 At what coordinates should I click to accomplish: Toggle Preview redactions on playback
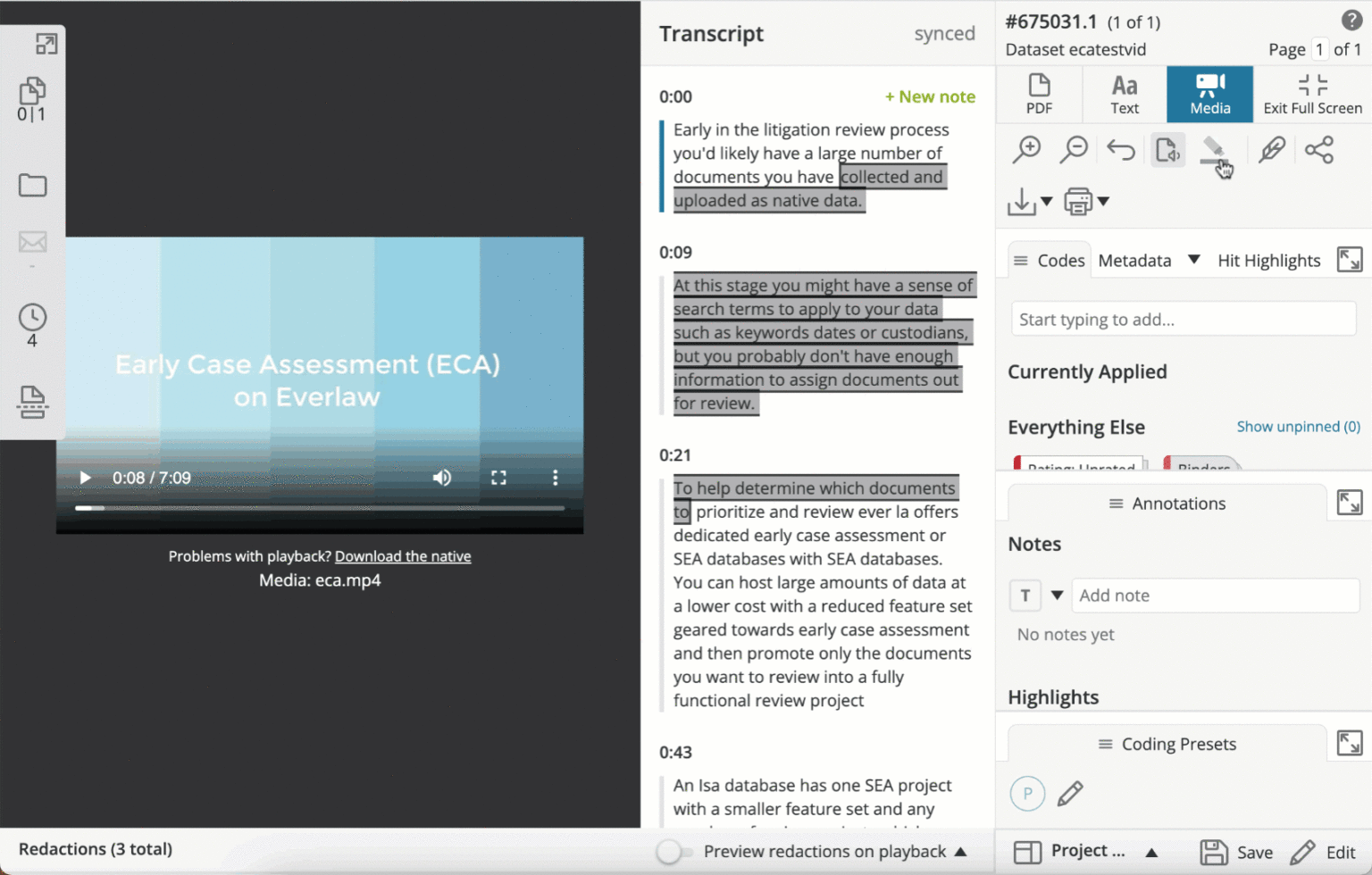[674, 852]
